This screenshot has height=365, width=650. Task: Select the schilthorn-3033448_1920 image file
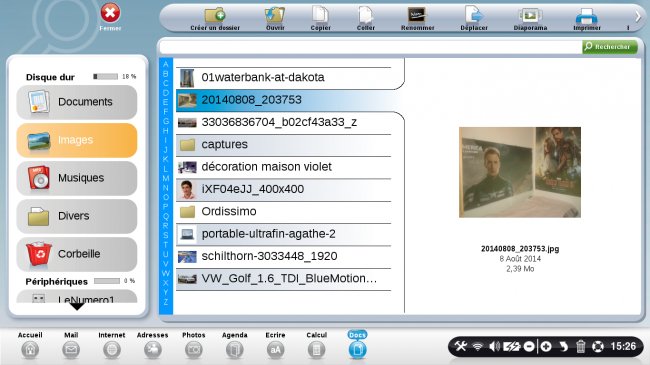point(284,256)
